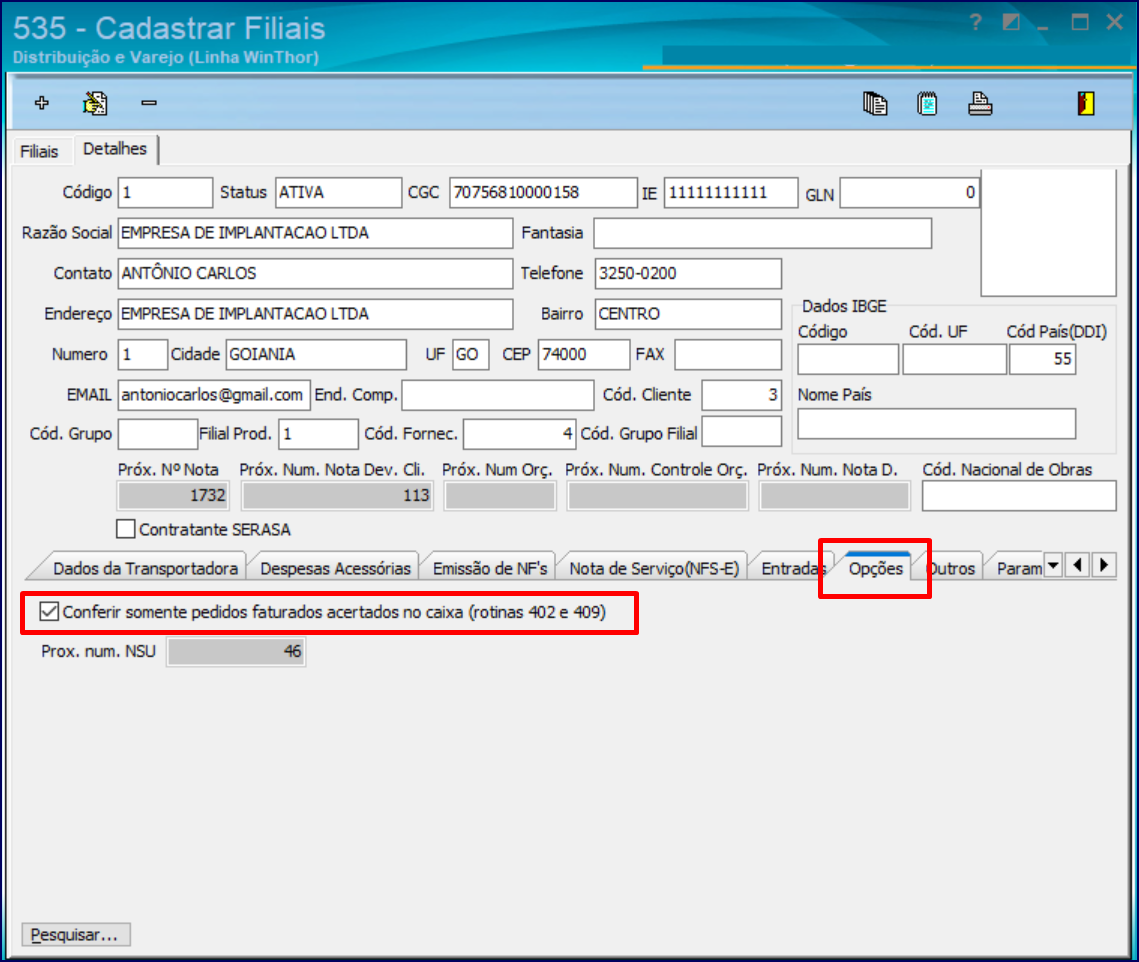Image resolution: width=1139 pixels, height=962 pixels.
Task: Click the empty Fantasia field
Action: pyautogui.click(x=763, y=233)
